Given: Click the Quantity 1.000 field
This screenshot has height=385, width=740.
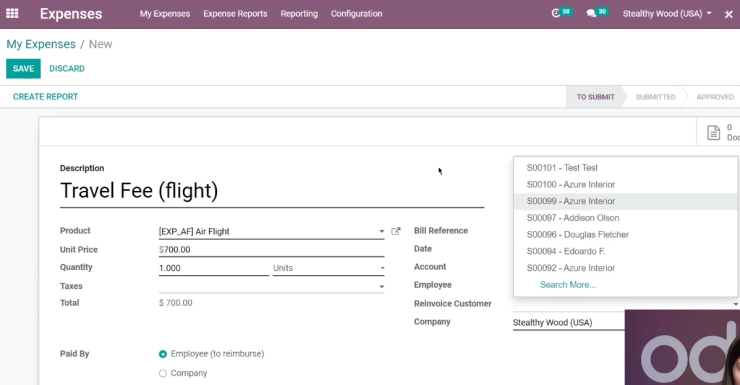Looking at the screenshot, I should coord(214,268).
